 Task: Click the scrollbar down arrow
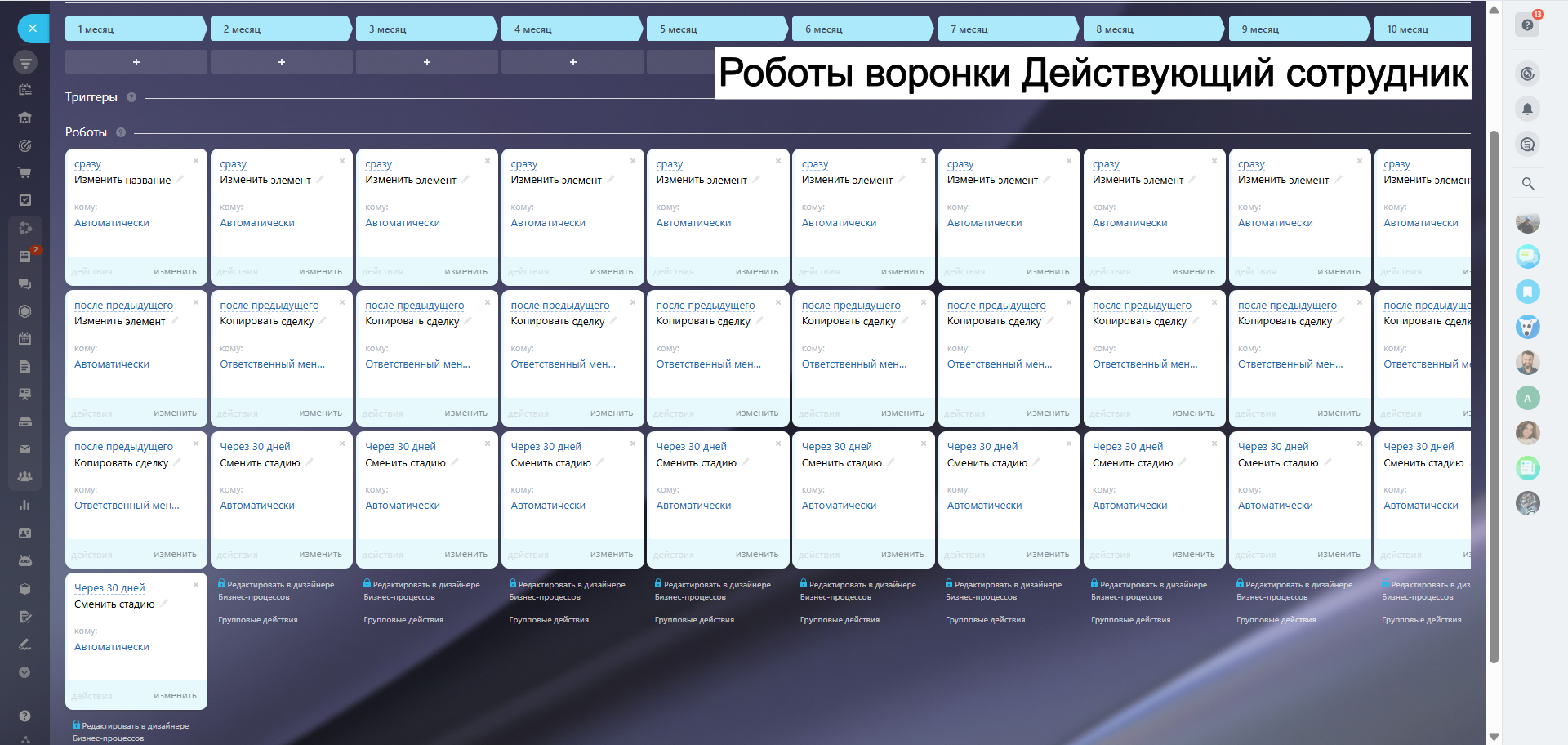[1494, 737]
